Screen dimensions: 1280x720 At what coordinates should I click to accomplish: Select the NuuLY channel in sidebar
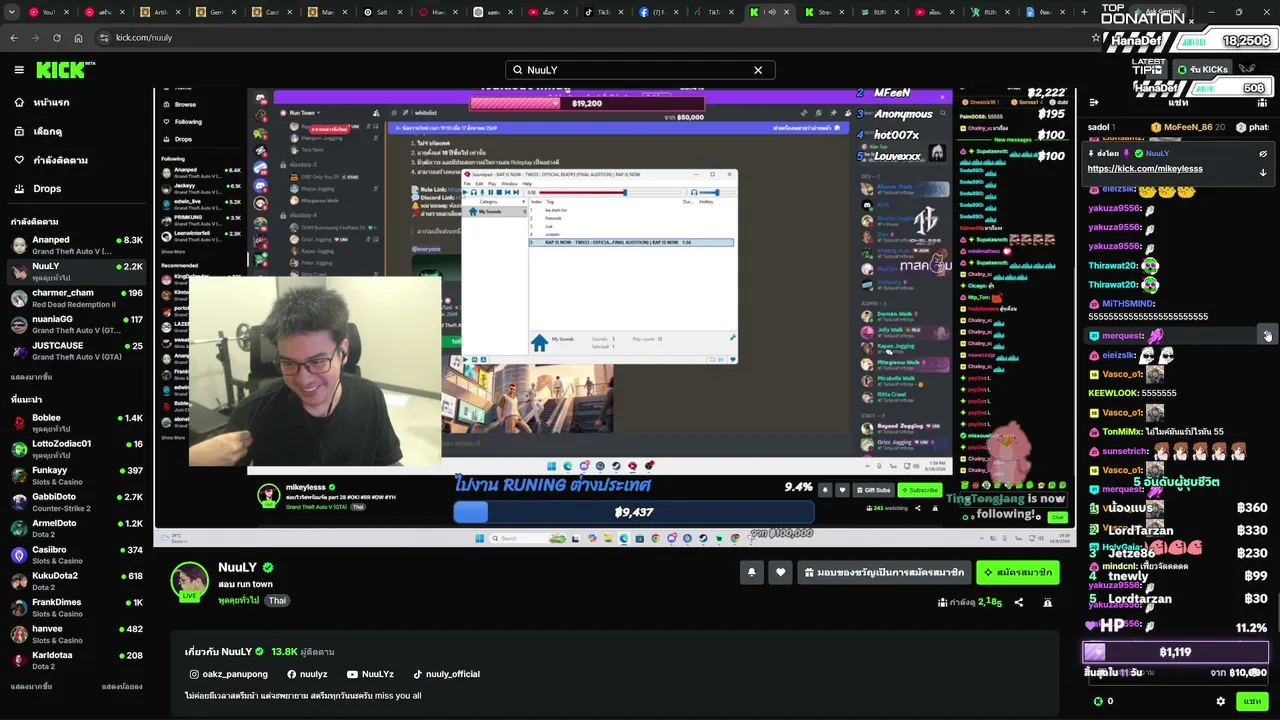77,272
